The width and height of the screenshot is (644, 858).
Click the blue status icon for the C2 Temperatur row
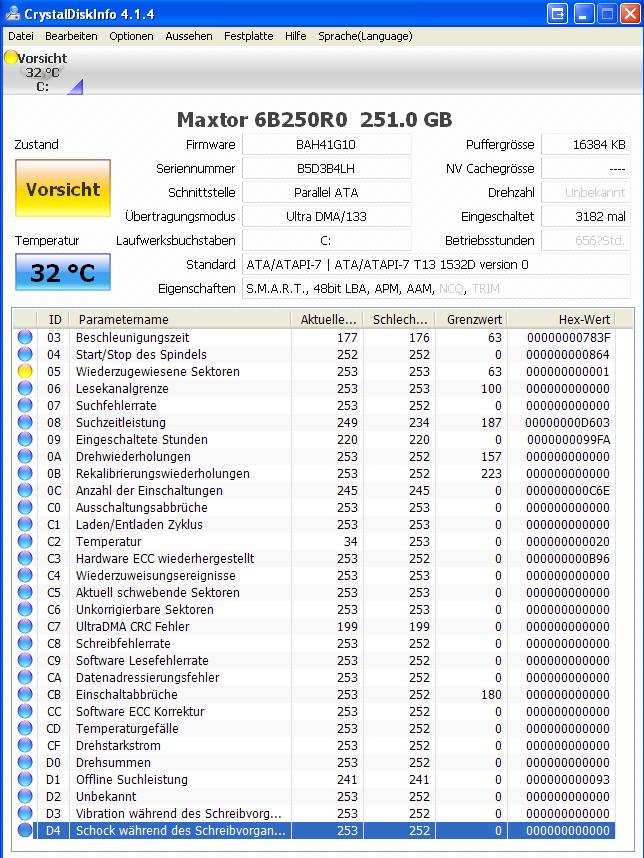[25, 541]
